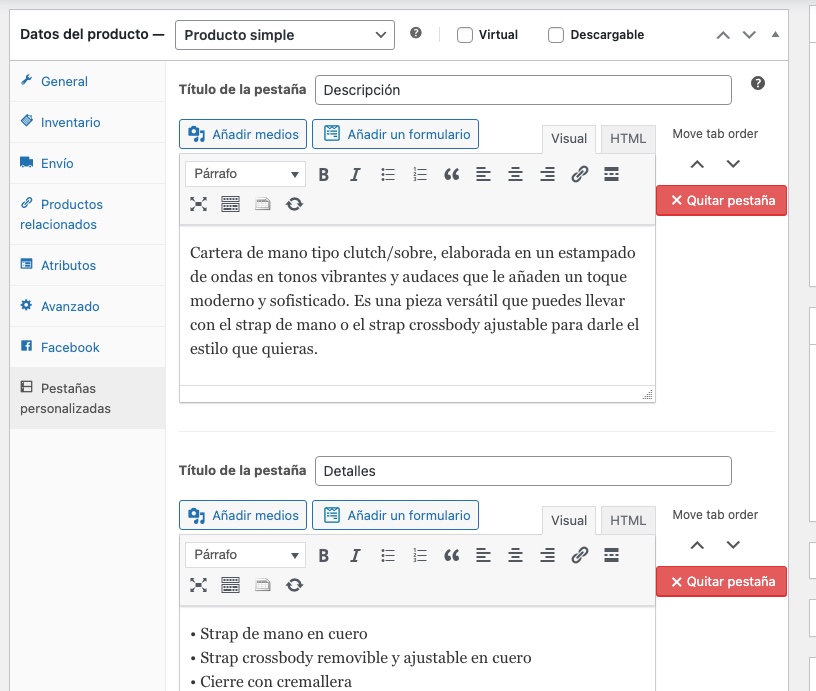
Task: Open the Facebook product data tab
Action: [x=87, y=348]
